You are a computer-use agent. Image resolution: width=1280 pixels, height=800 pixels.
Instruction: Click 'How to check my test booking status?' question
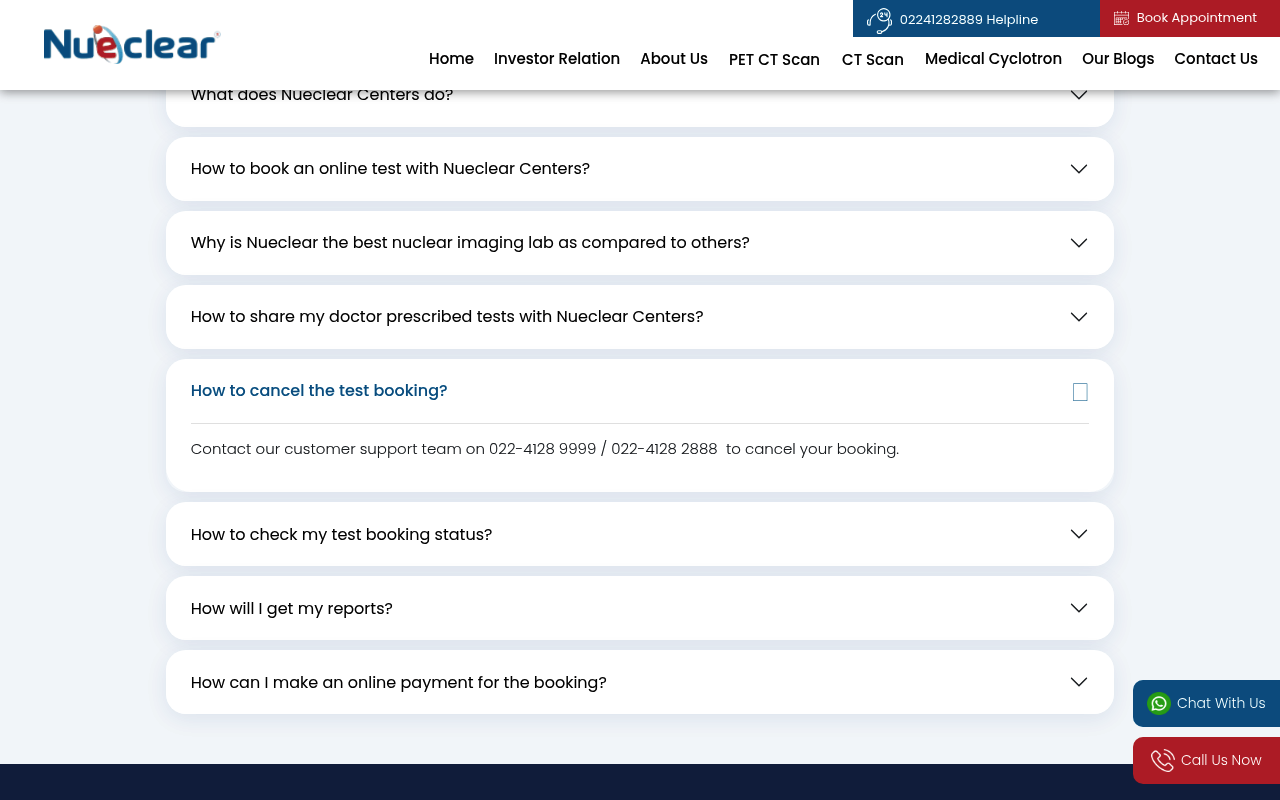[x=341, y=535]
